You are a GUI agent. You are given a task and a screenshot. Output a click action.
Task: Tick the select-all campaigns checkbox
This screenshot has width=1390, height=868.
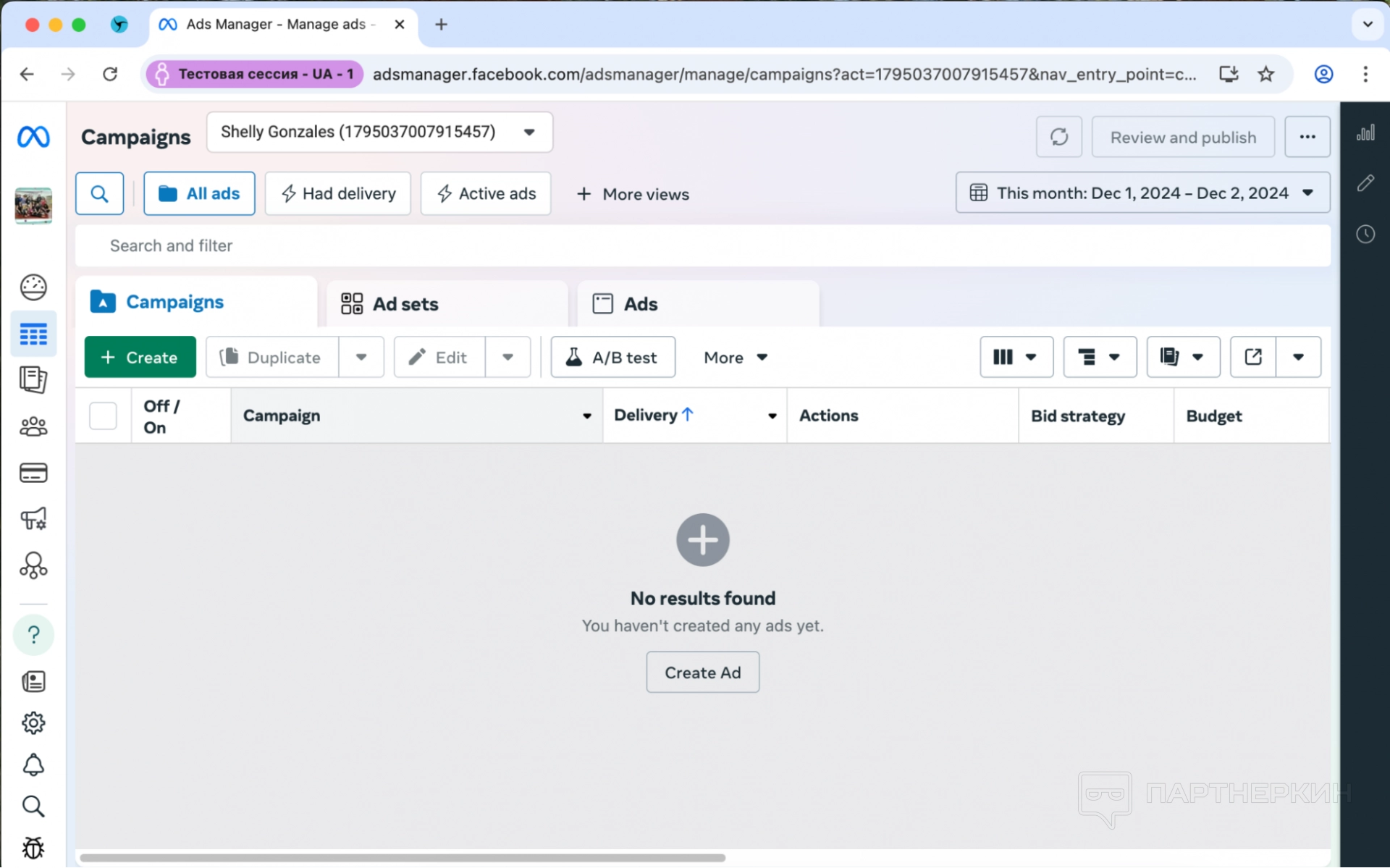(103, 416)
